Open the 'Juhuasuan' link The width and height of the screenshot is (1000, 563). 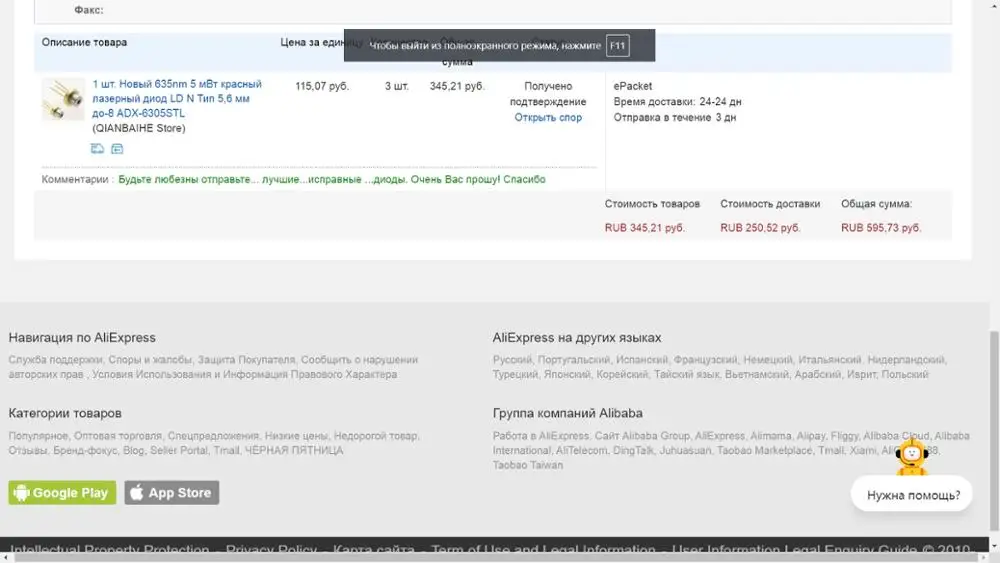[x=685, y=451]
